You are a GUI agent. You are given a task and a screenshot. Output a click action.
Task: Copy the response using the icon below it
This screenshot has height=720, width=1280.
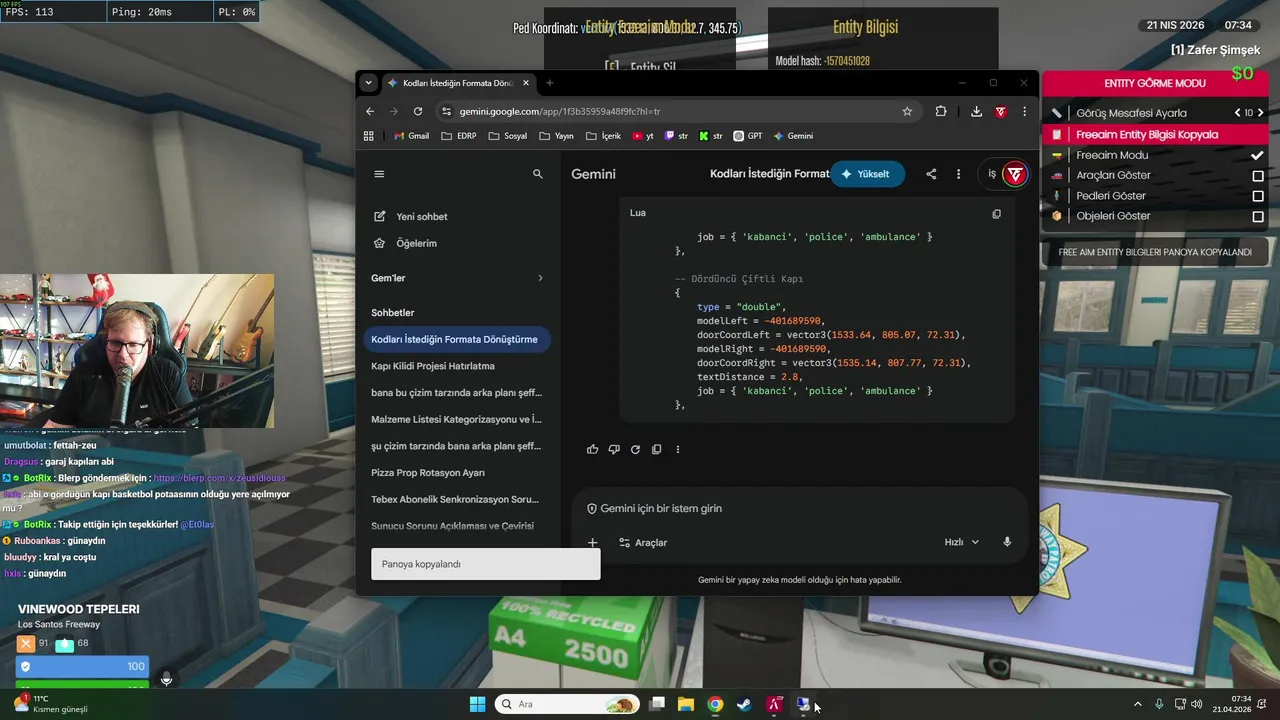[x=656, y=449]
